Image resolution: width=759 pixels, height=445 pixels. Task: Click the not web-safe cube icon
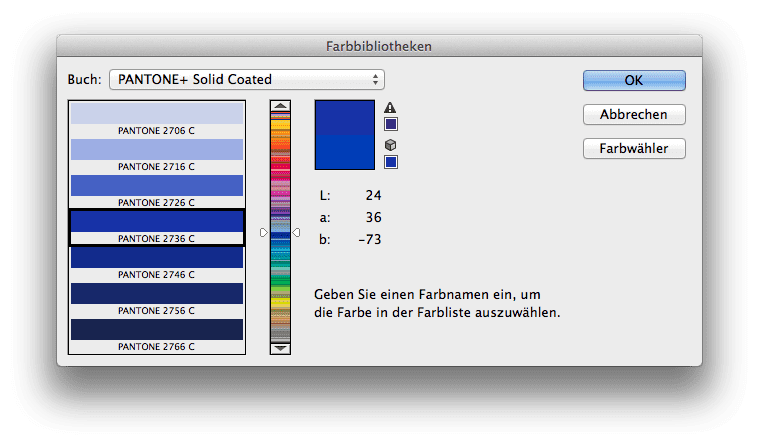coord(390,145)
